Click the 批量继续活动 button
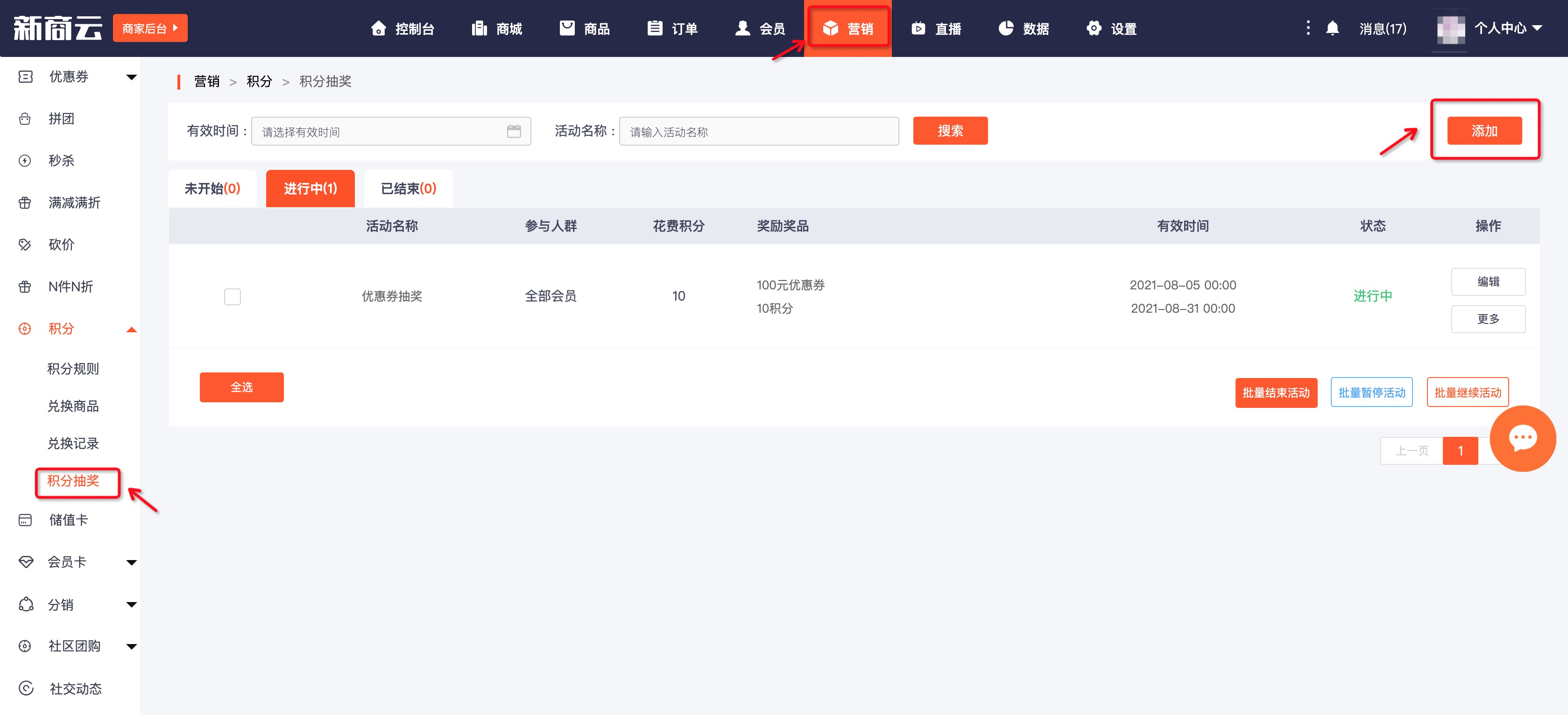This screenshot has height=715, width=1568. coord(1468,393)
